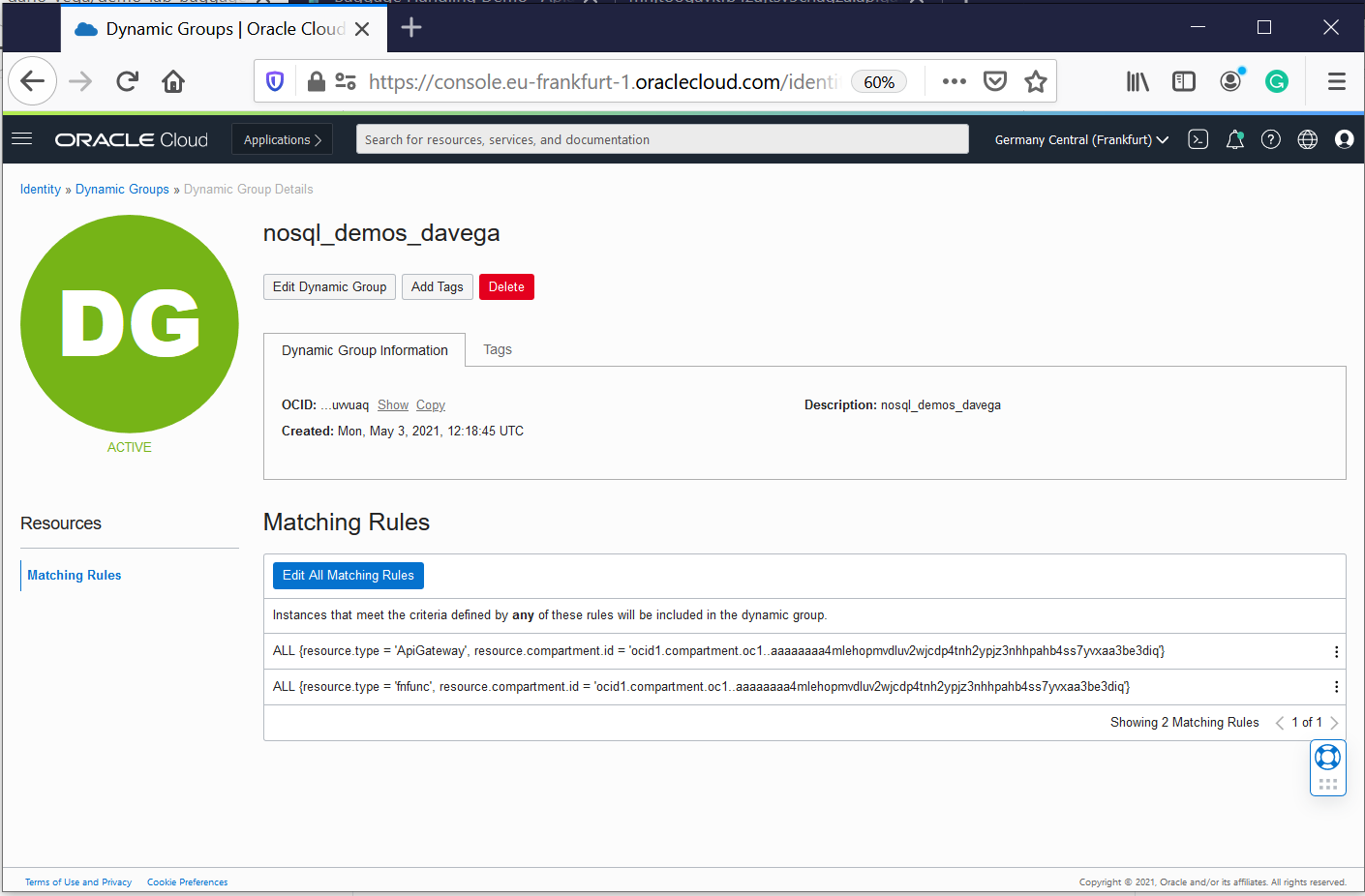Click Edit All Matching Rules button
The height and width of the screenshot is (896, 1365).
pyautogui.click(x=349, y=575)
